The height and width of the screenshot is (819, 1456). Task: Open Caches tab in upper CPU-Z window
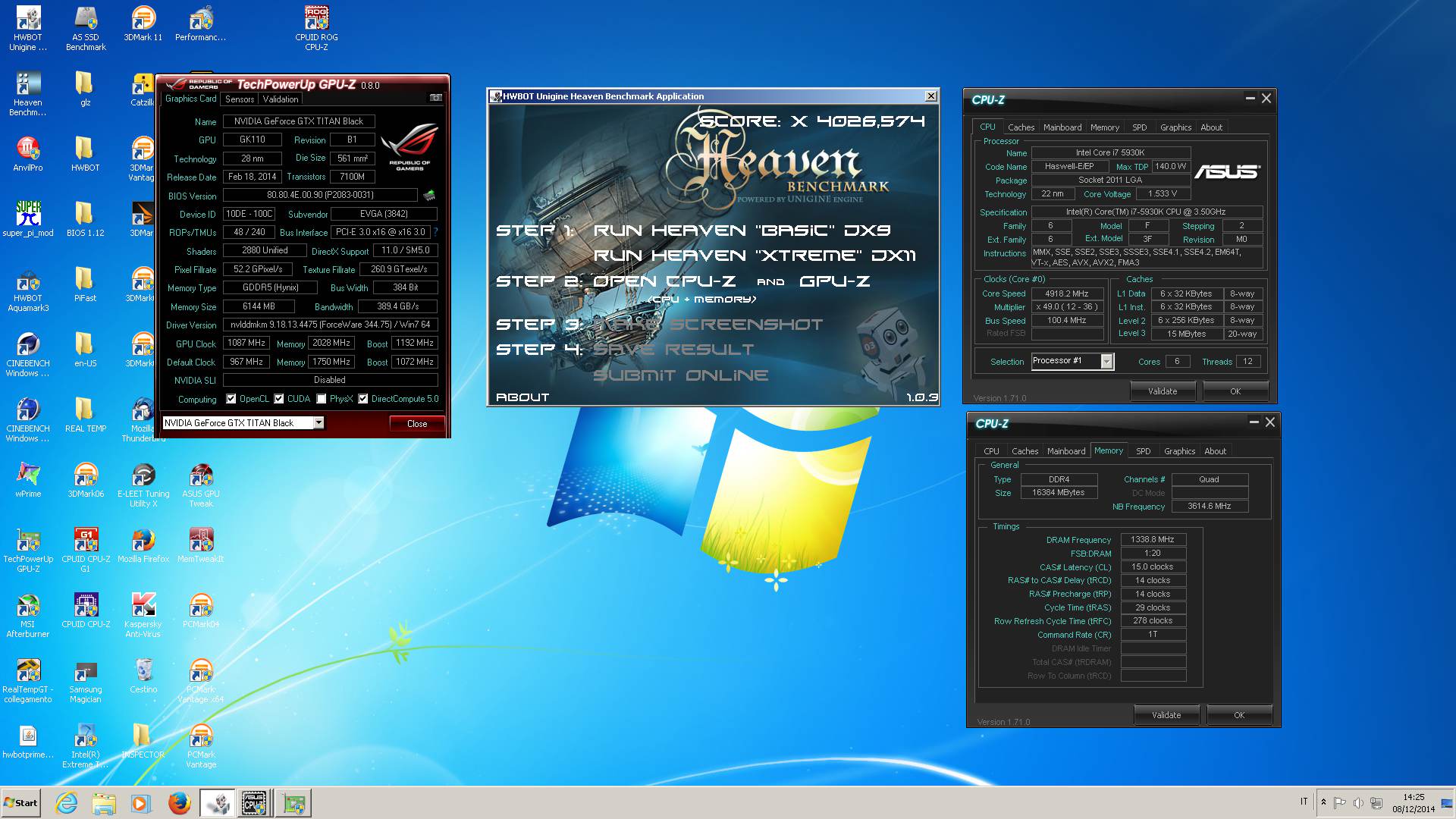(1021, 127)
